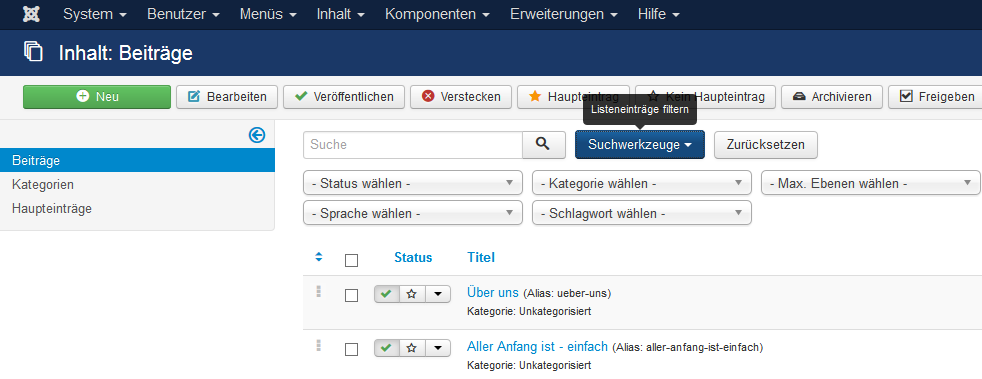
Task: Click the Neu button to create an article
Action: click(x=97, y=97)
